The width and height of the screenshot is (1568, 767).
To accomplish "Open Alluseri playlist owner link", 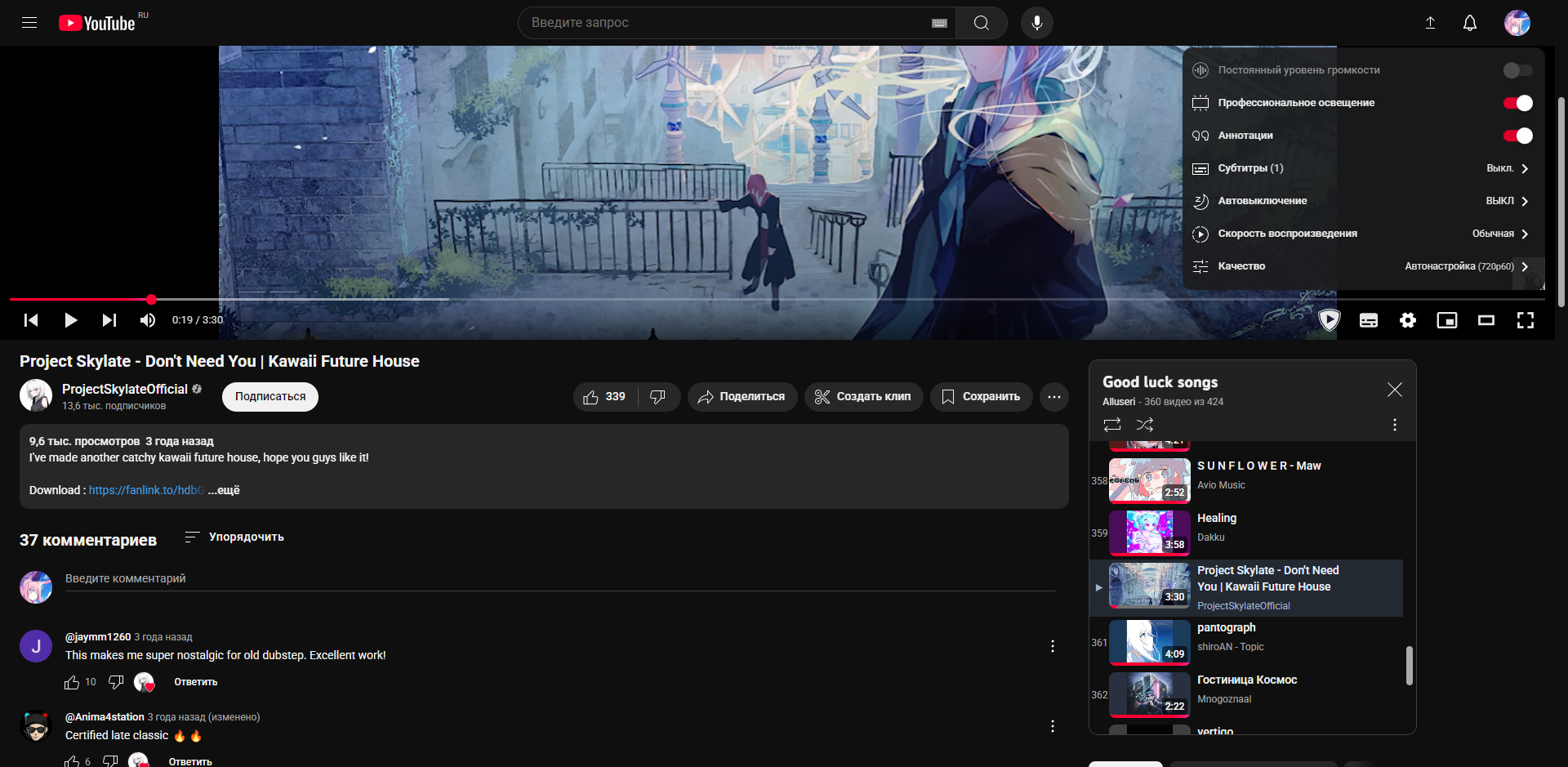I will click(x=1119, y=402).
